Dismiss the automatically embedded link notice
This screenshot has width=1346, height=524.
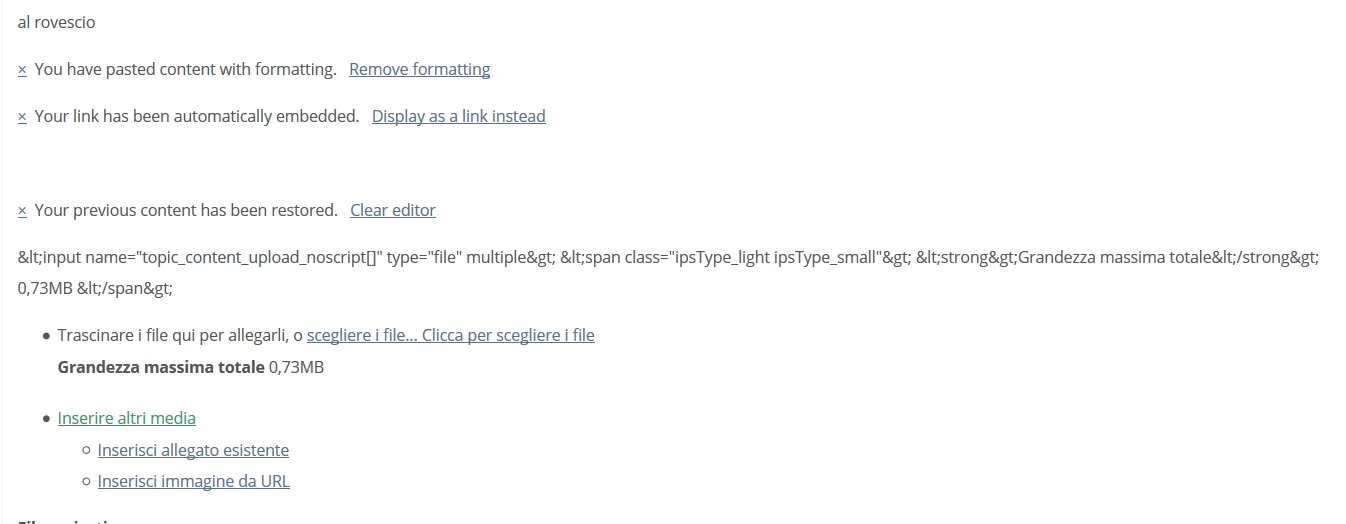coord(22,117)
